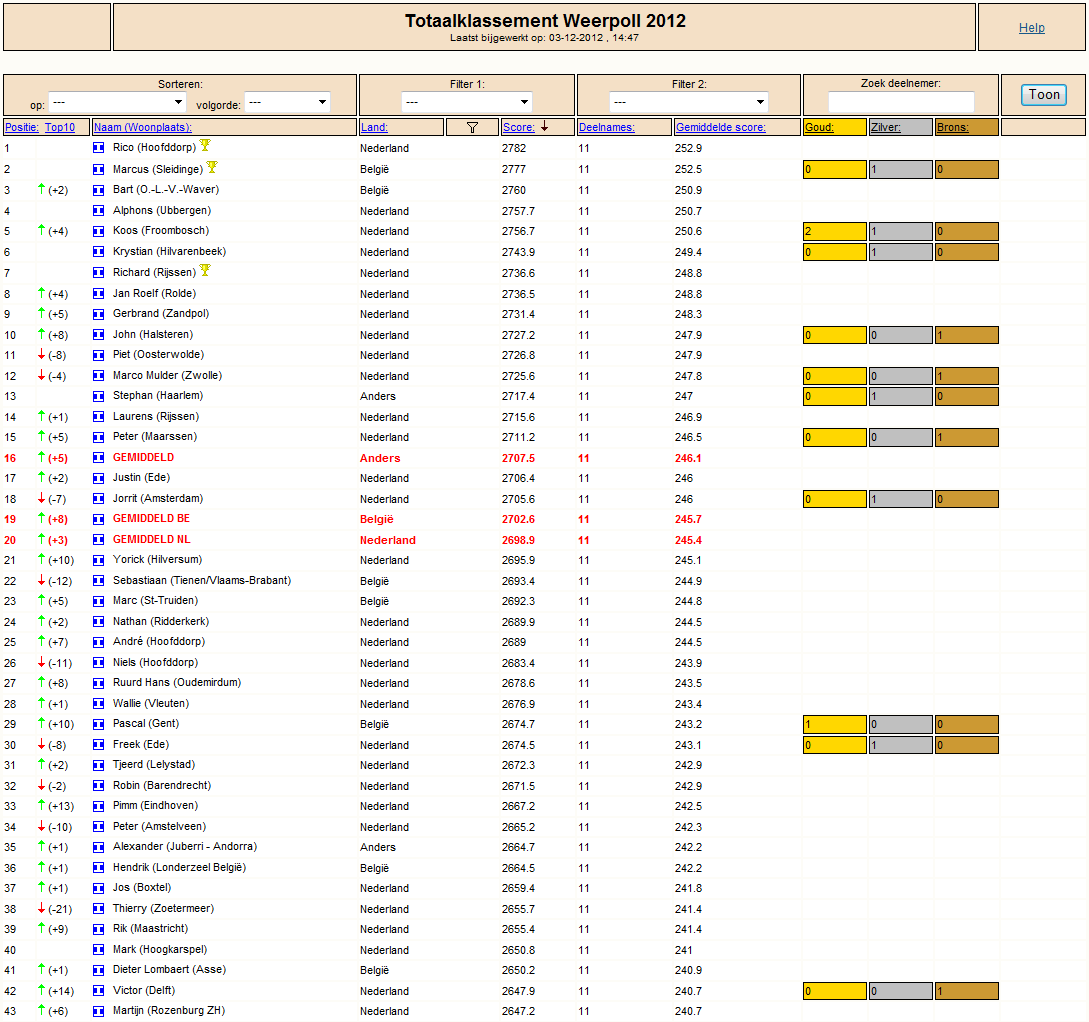Viewport: 1089px width, 1022px height.
Task: Open the blue icon beside Pascal (Gent)
Action: pyautogui.click(x=99, y=723)
